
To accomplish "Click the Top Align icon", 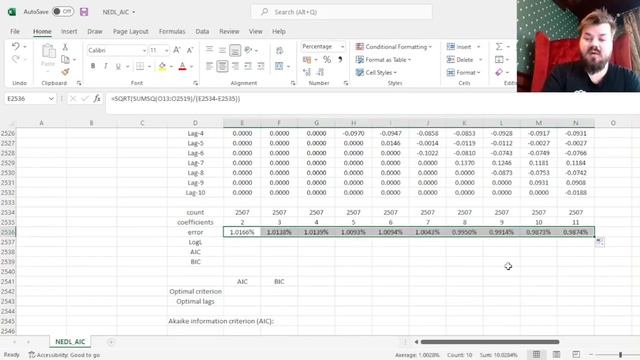I will [209, 50].
